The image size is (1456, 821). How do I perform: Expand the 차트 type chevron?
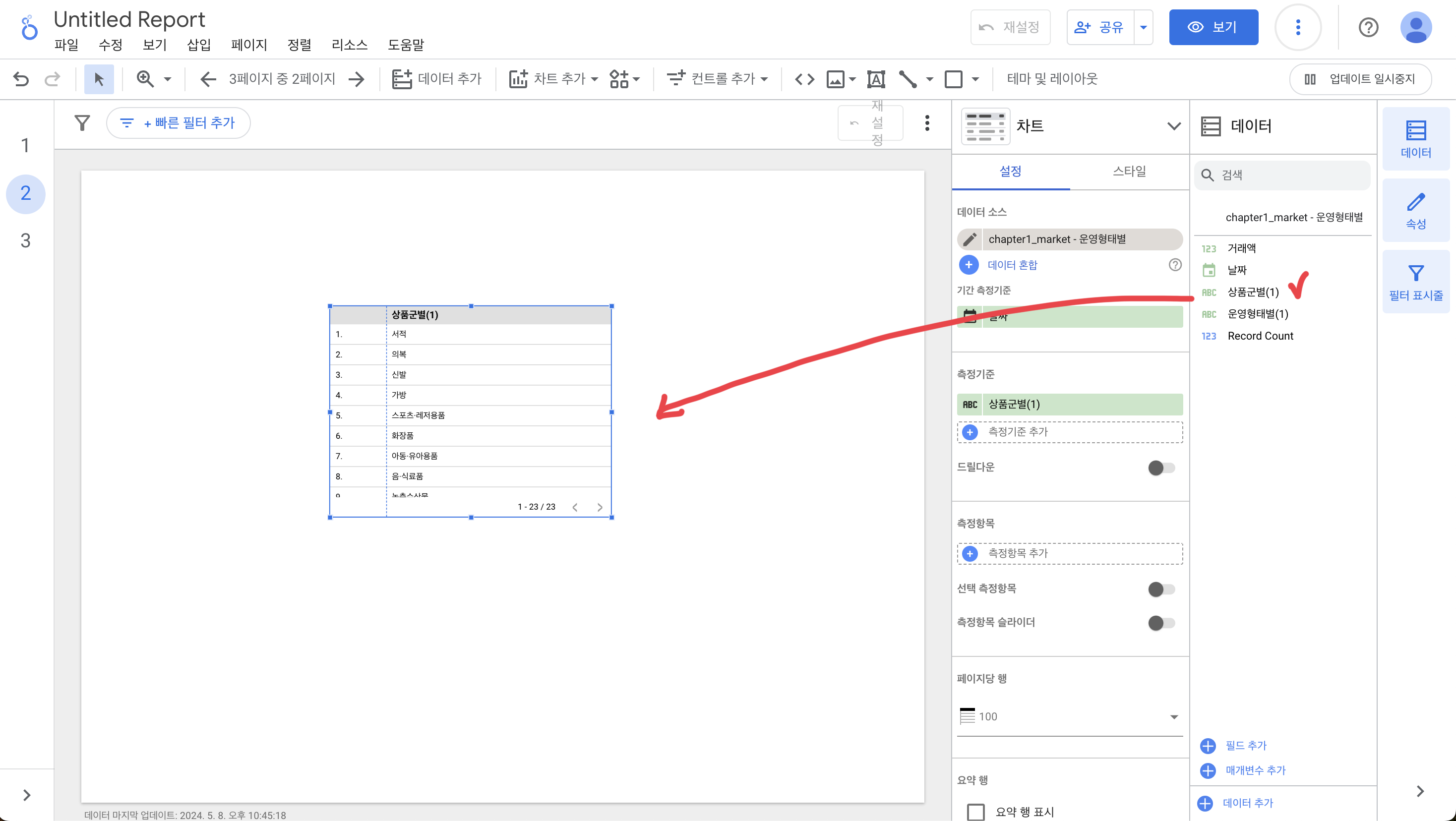(x=1174, y=126)
